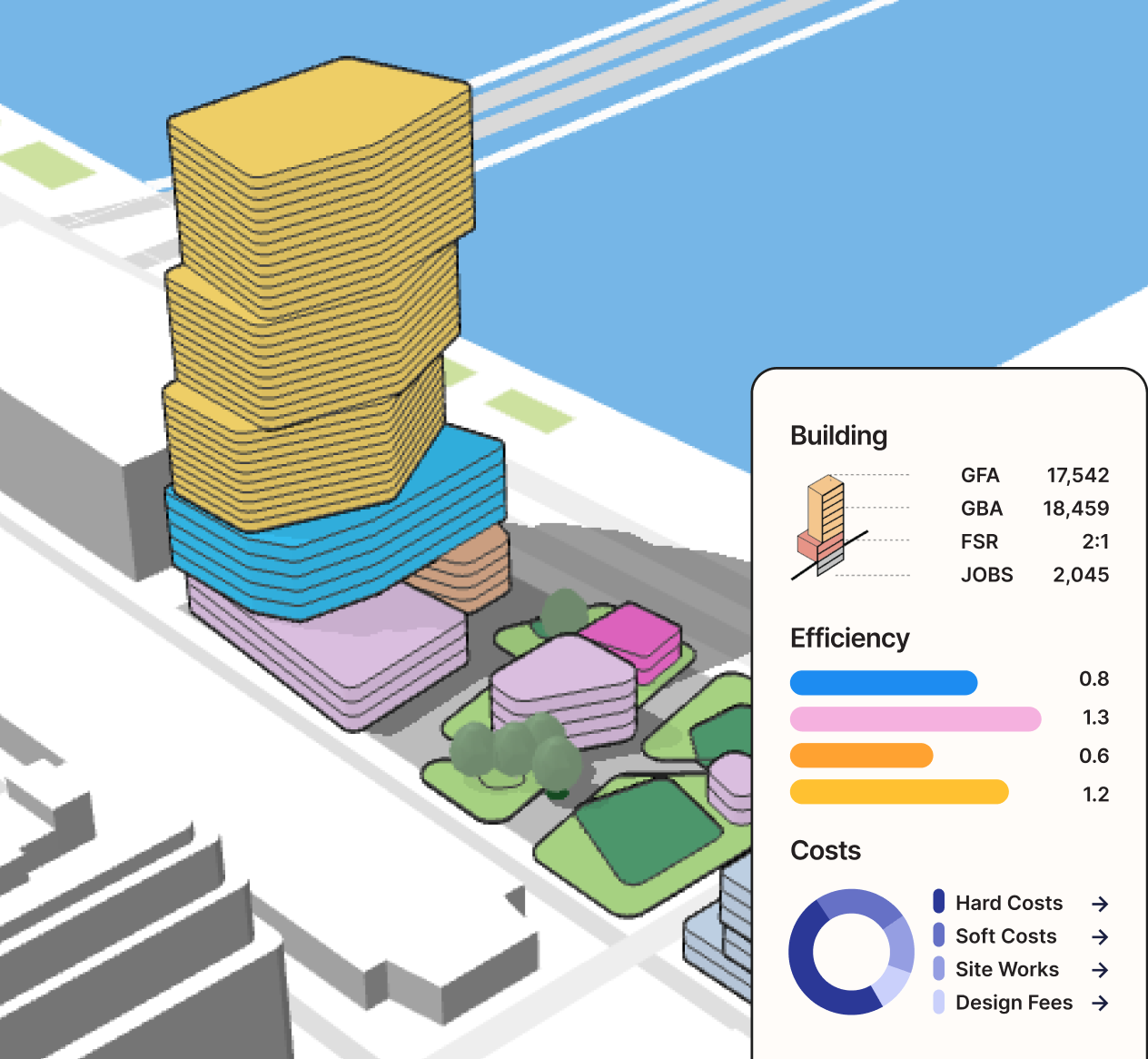The width and height of the screenshot is (1148, 1059).
Task: Click the 1.3 efficiency value
Action: tap(1096, 718)
